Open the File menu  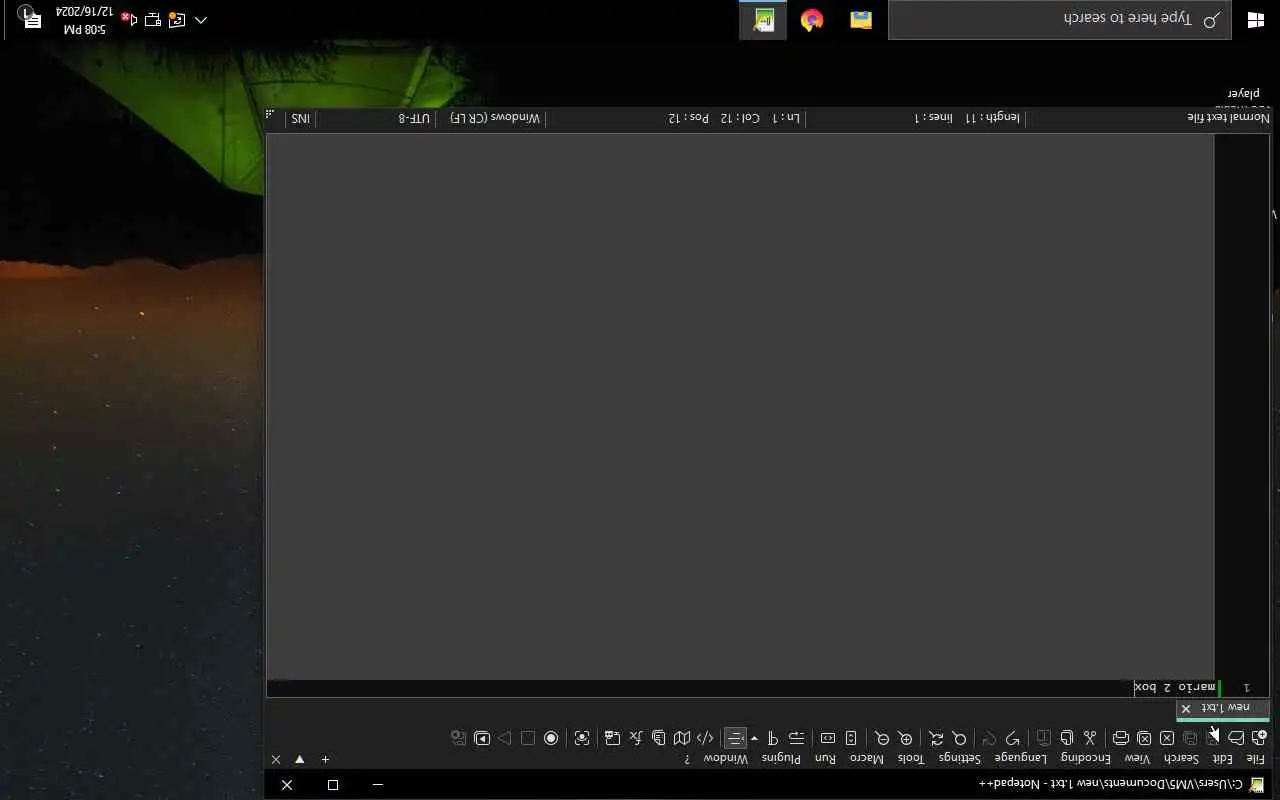coord(1254,758)
